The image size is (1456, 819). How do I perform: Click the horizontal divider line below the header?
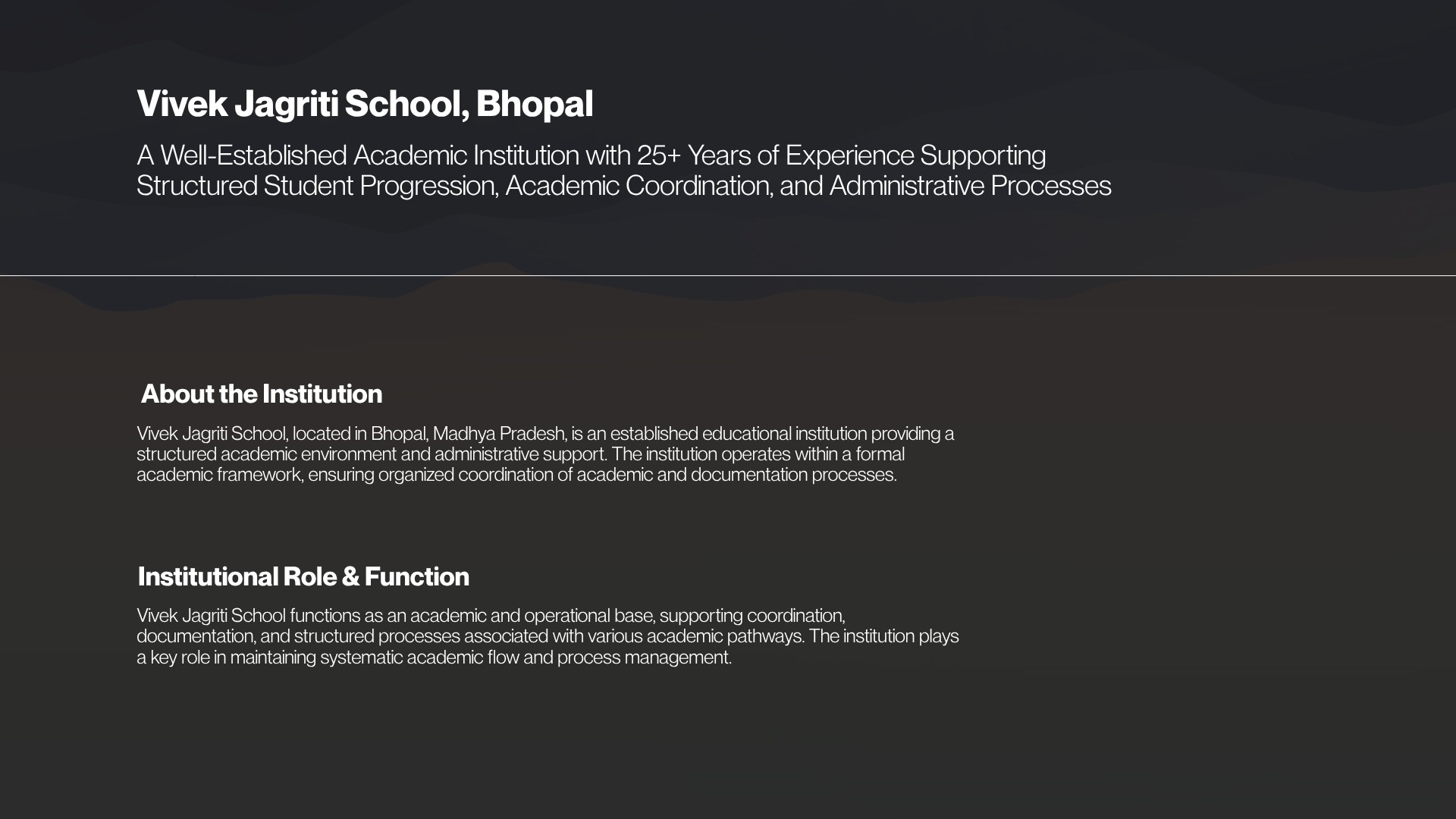(x=728, y=275)
